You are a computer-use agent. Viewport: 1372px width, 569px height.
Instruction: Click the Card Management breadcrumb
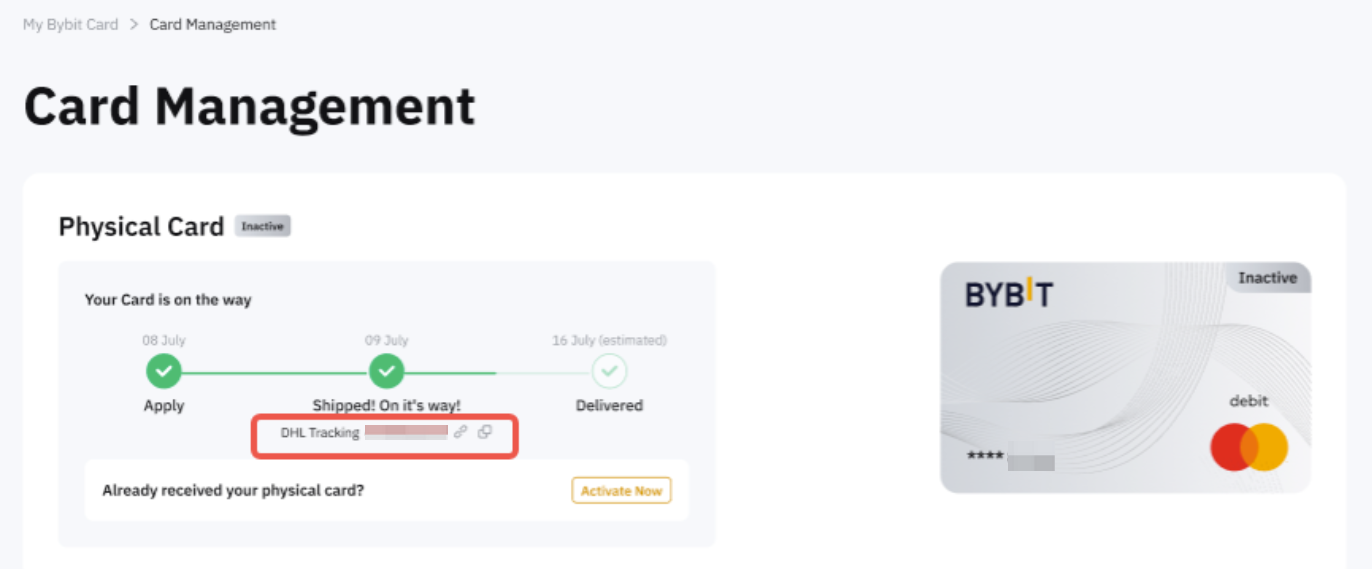tap(213, 24)
